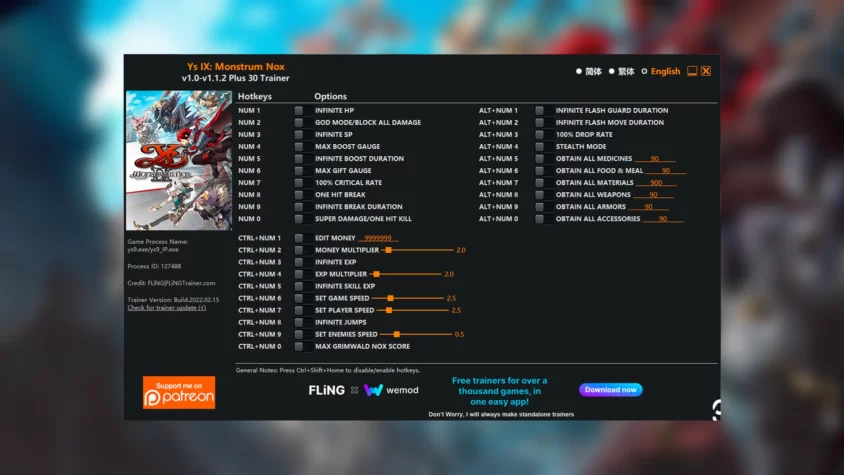The height and width of the screenshot is (475, 844).
Task: Click the Edit Money value field
Action: [378, 238]
